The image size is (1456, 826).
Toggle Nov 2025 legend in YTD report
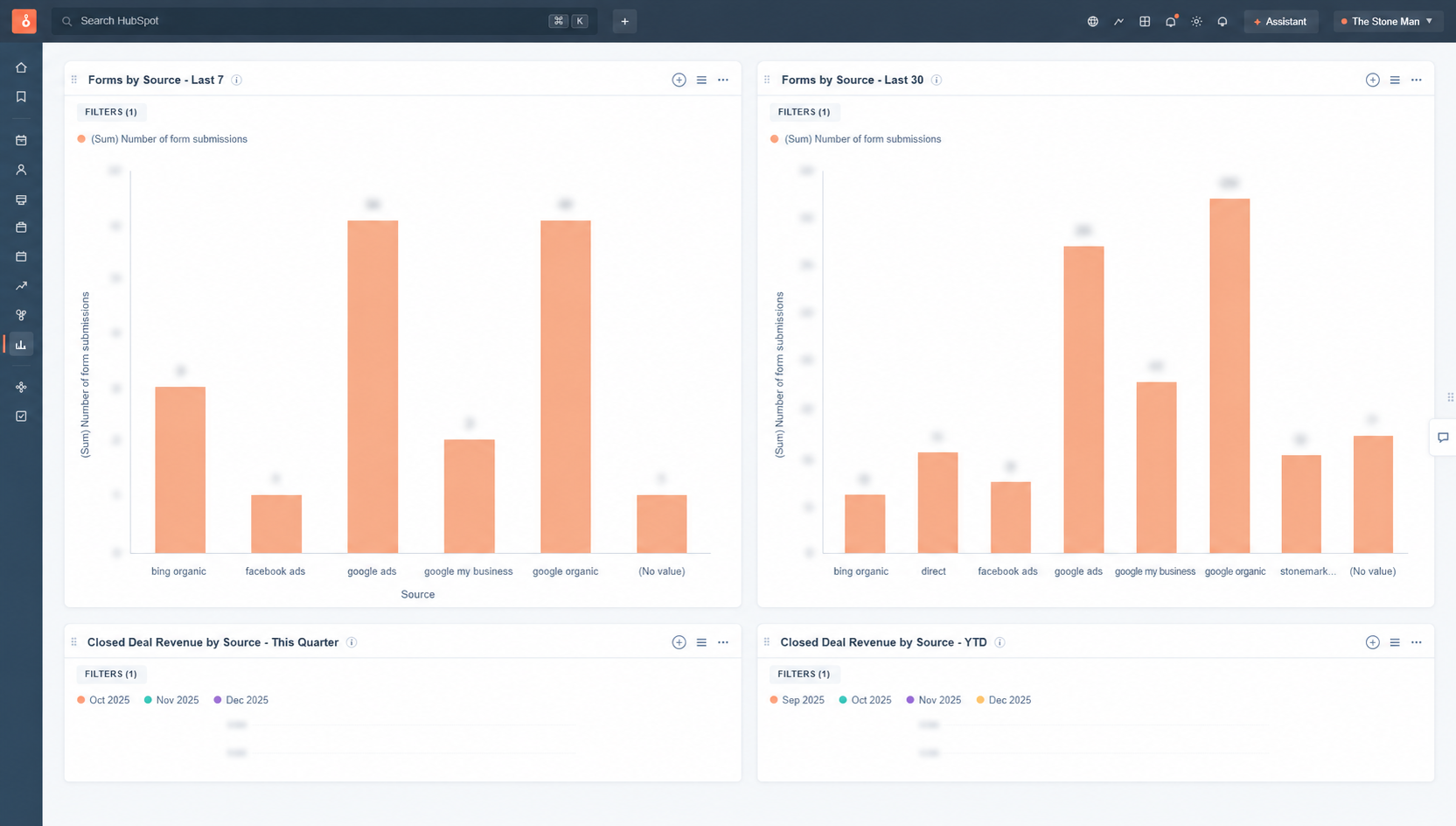[934, 700]
